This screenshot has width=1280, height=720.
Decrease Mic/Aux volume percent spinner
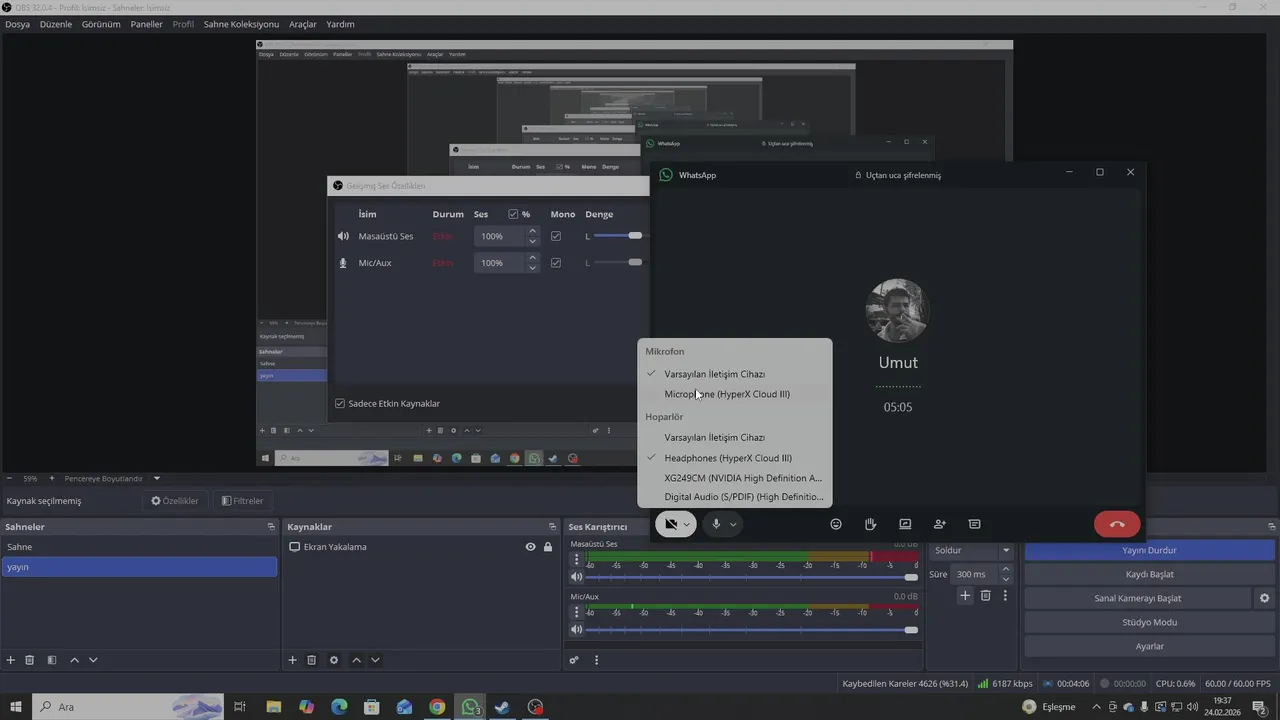coord(532,268)
